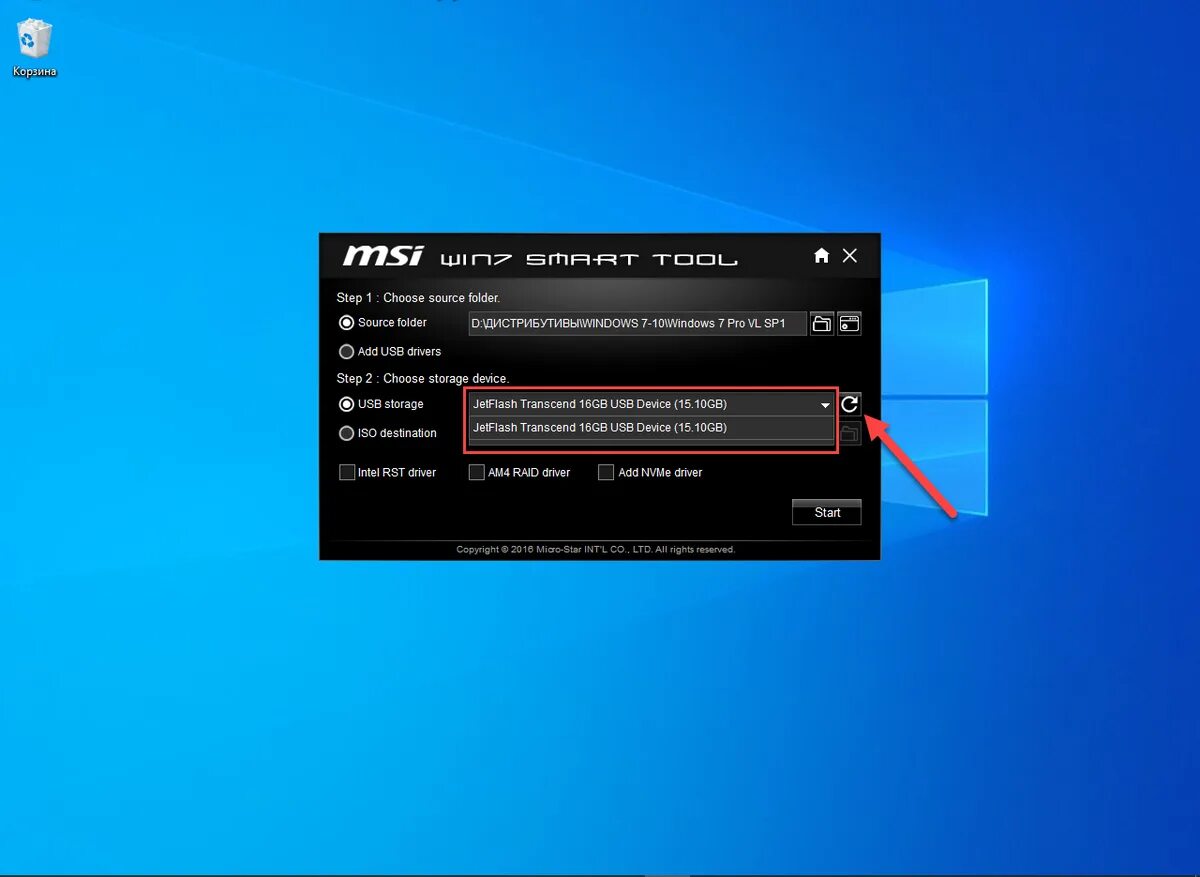Enable the Intel RST driver checkbox

tap(347, 472)
